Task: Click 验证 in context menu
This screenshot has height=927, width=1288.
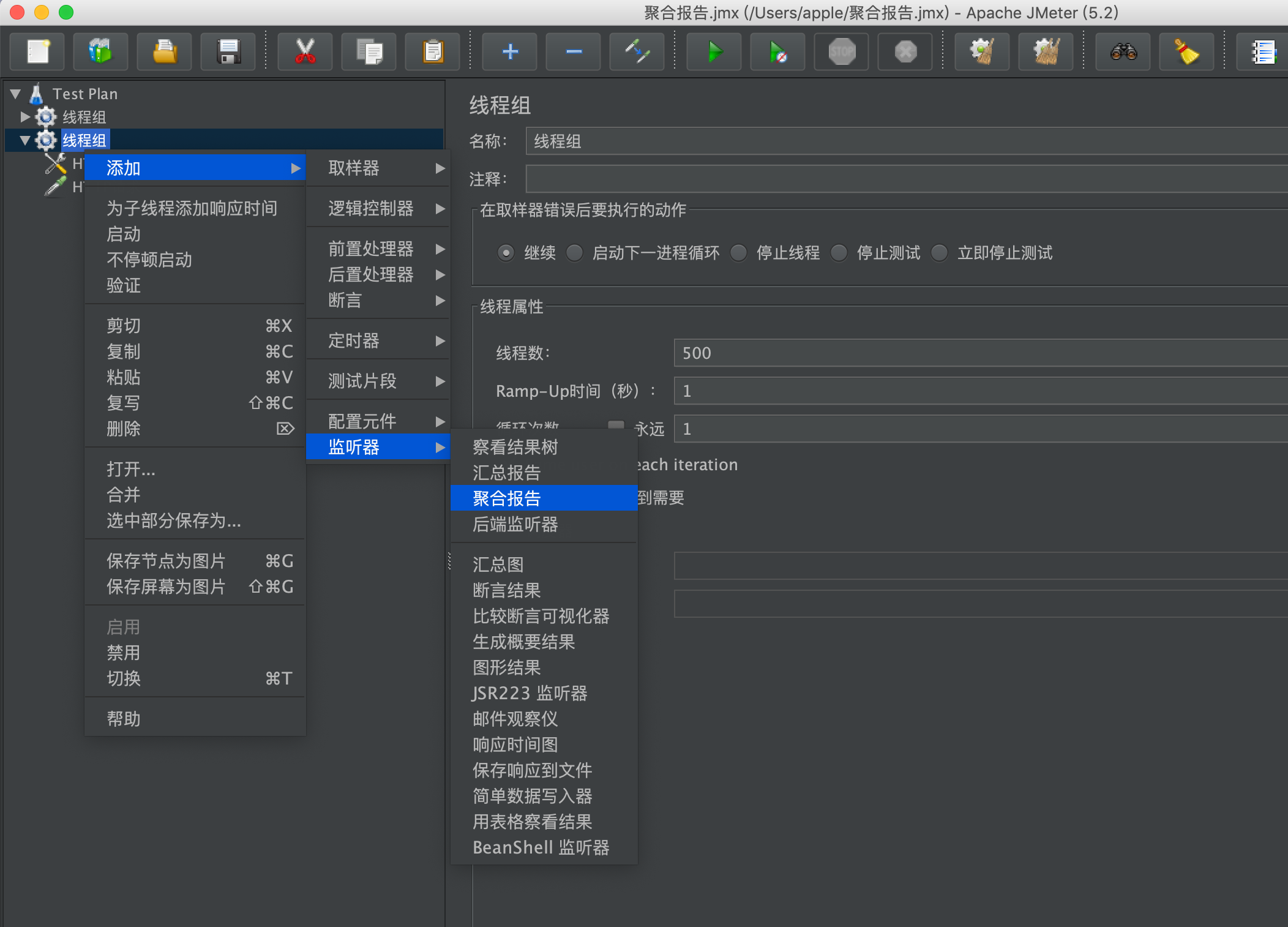Action: tap(195, 285)
